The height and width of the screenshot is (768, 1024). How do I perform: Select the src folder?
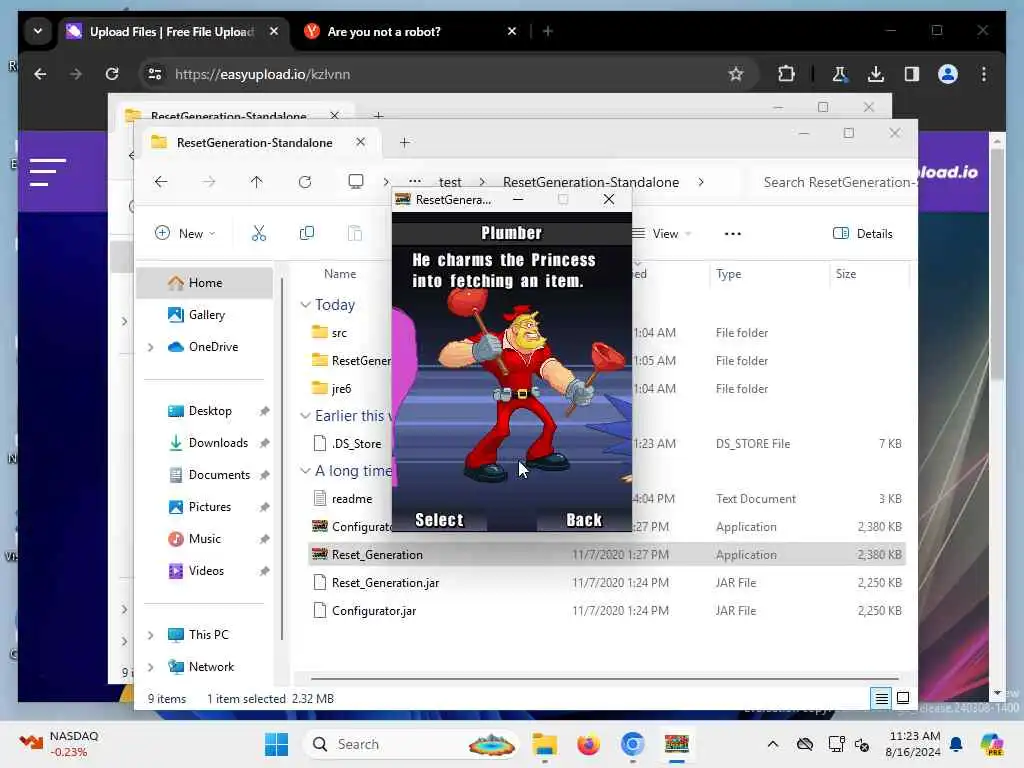coord(339,333)
